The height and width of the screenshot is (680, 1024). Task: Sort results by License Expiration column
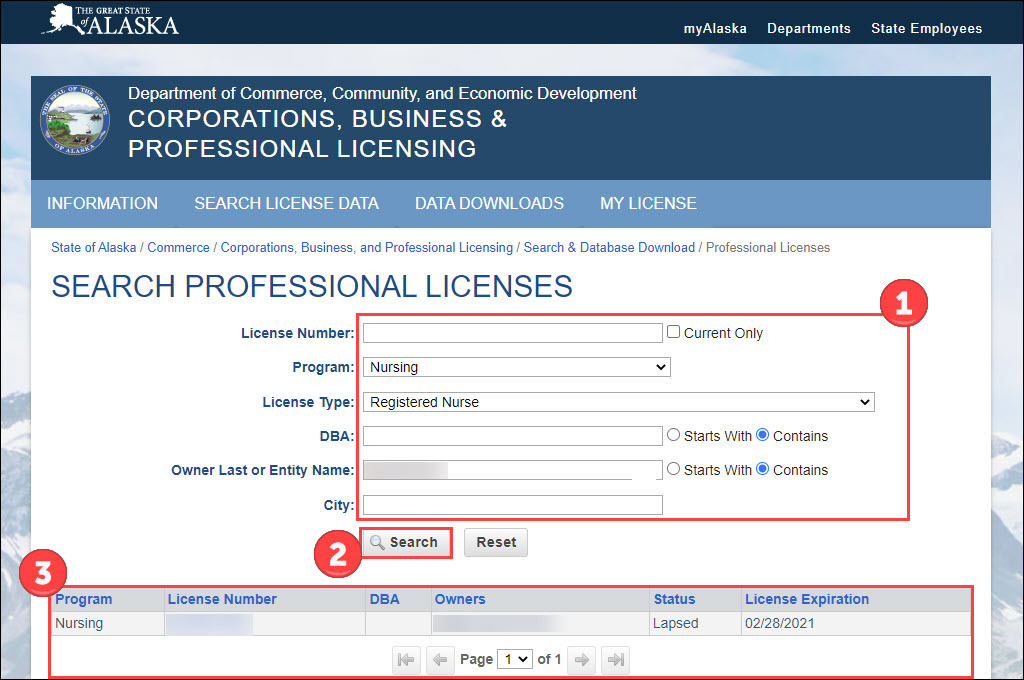coord(807,599)
